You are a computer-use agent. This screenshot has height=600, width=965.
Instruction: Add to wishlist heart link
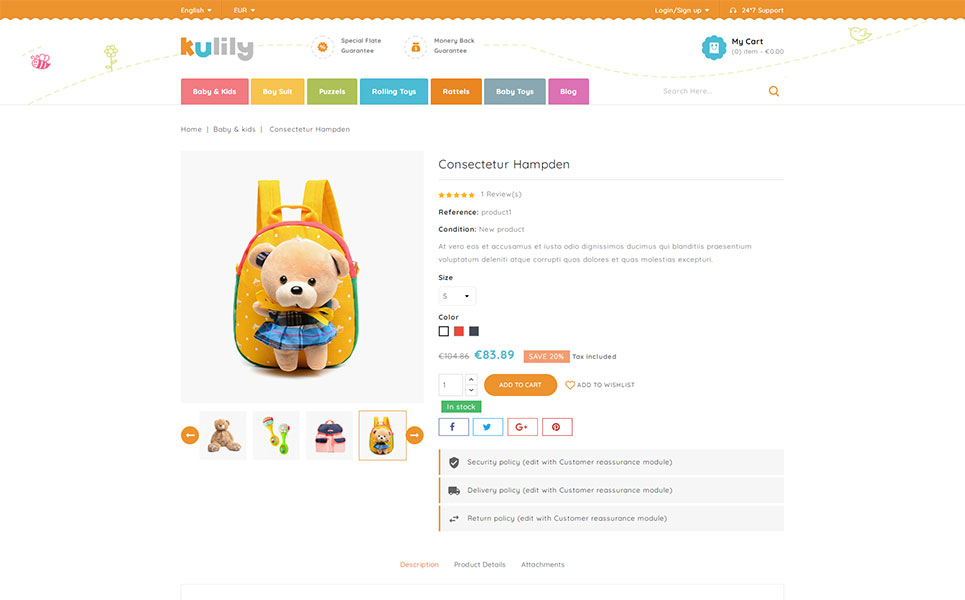[x=599, y=385]
